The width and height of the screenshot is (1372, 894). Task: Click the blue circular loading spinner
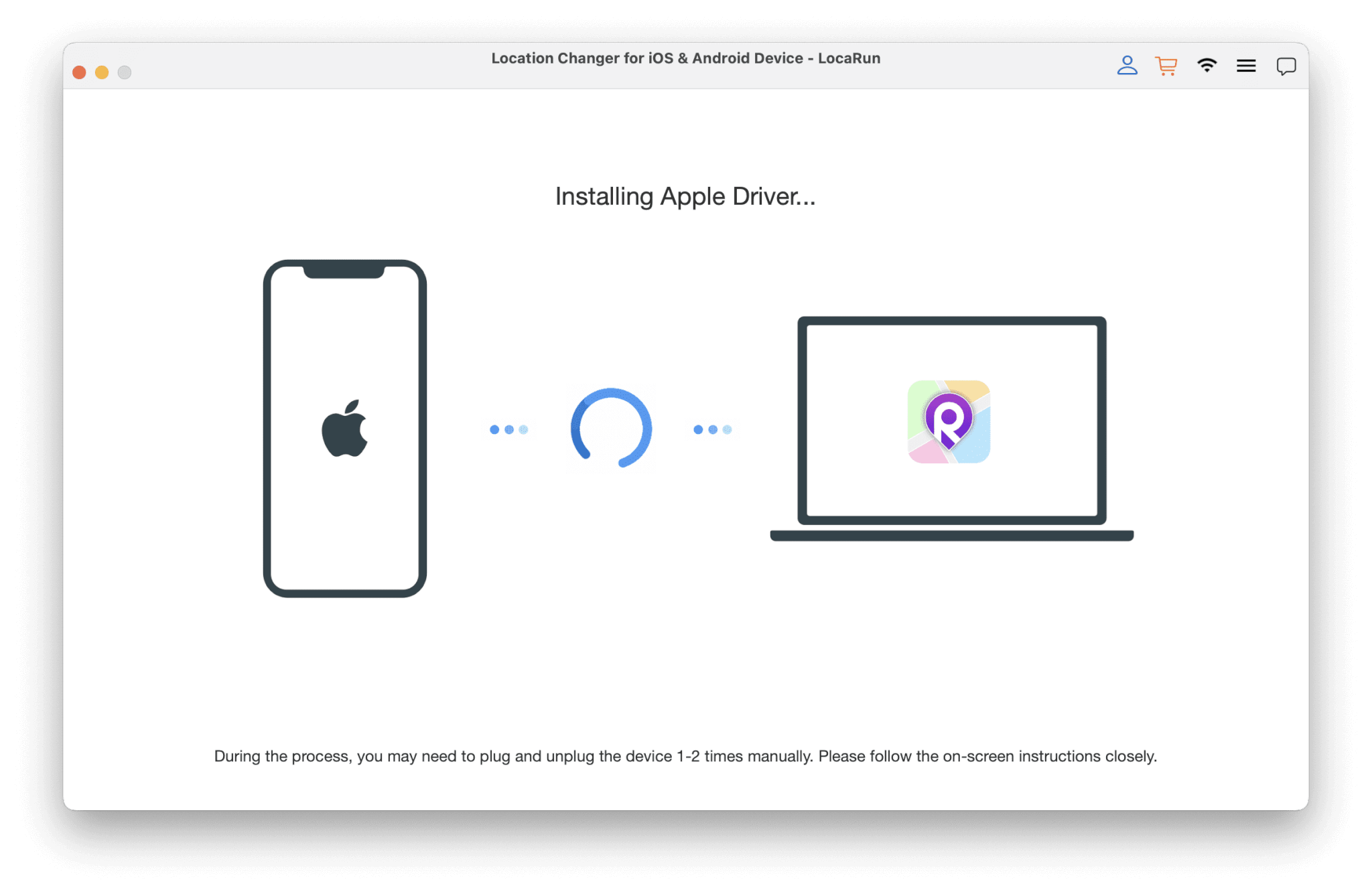(610, 429)
